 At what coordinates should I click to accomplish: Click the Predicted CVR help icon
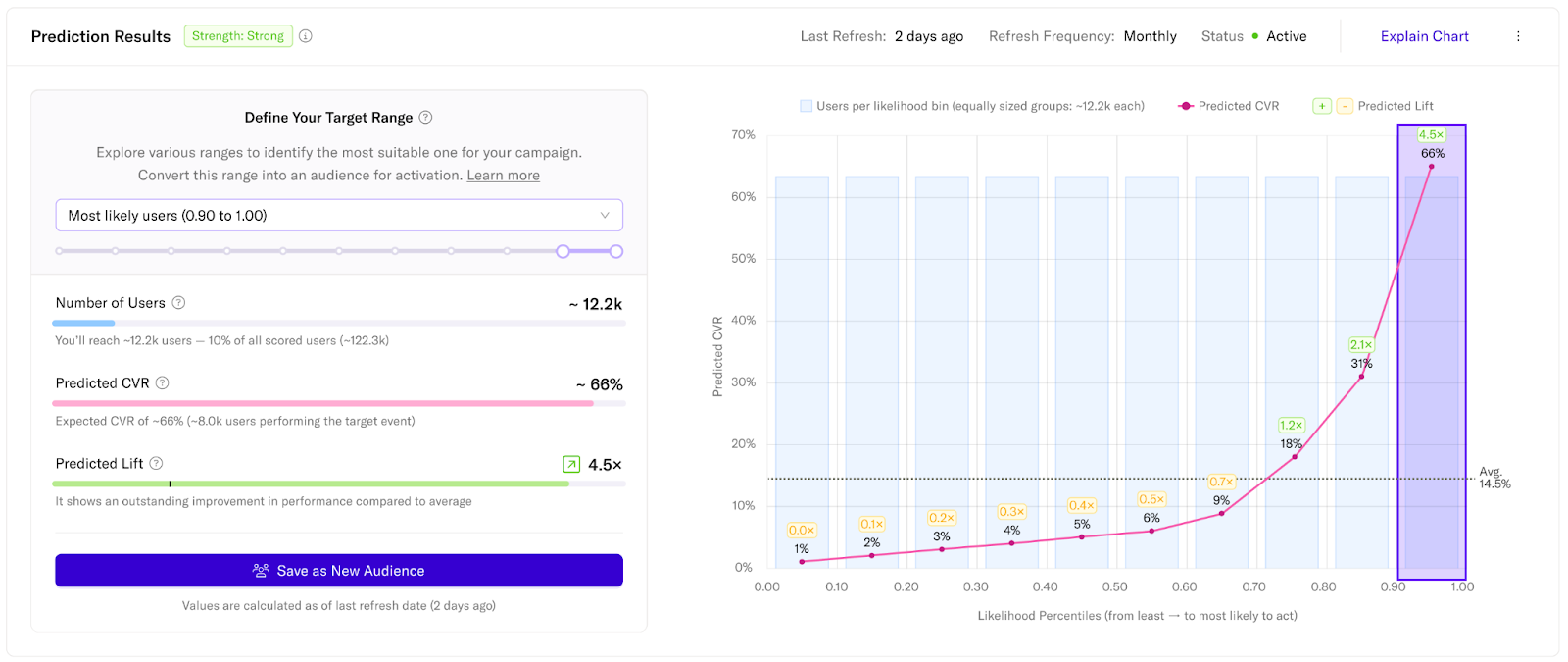163,383
